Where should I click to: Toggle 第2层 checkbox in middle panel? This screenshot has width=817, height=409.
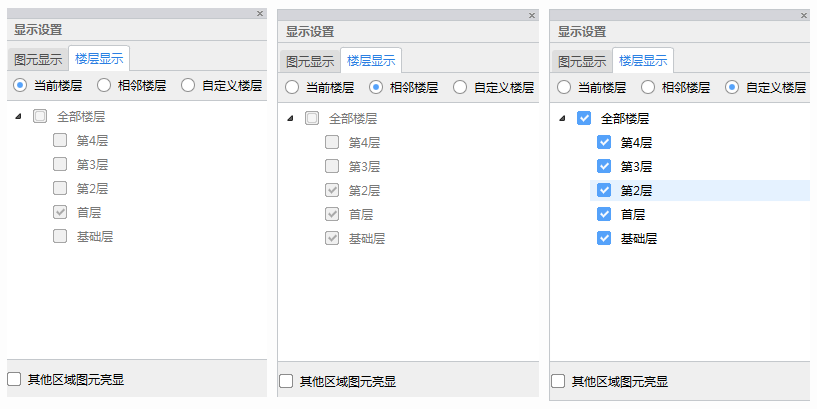(332, 190)
